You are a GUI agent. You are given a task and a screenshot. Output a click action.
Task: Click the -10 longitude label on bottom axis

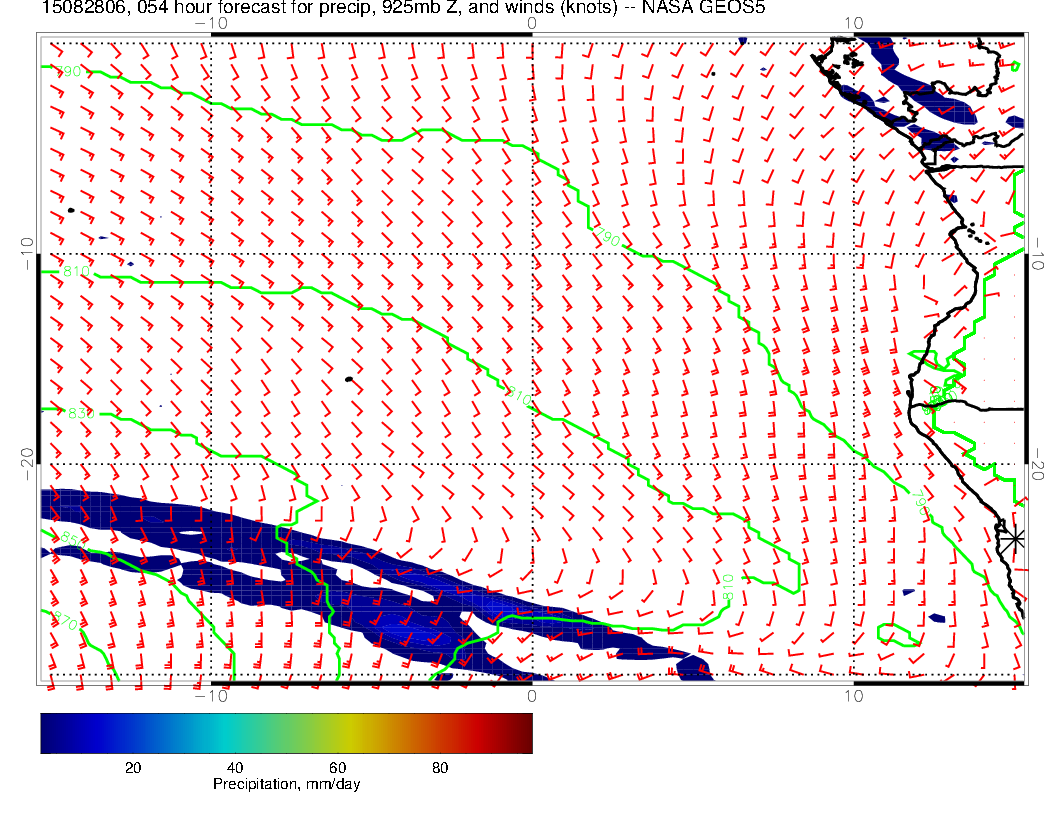coord(211,695)
